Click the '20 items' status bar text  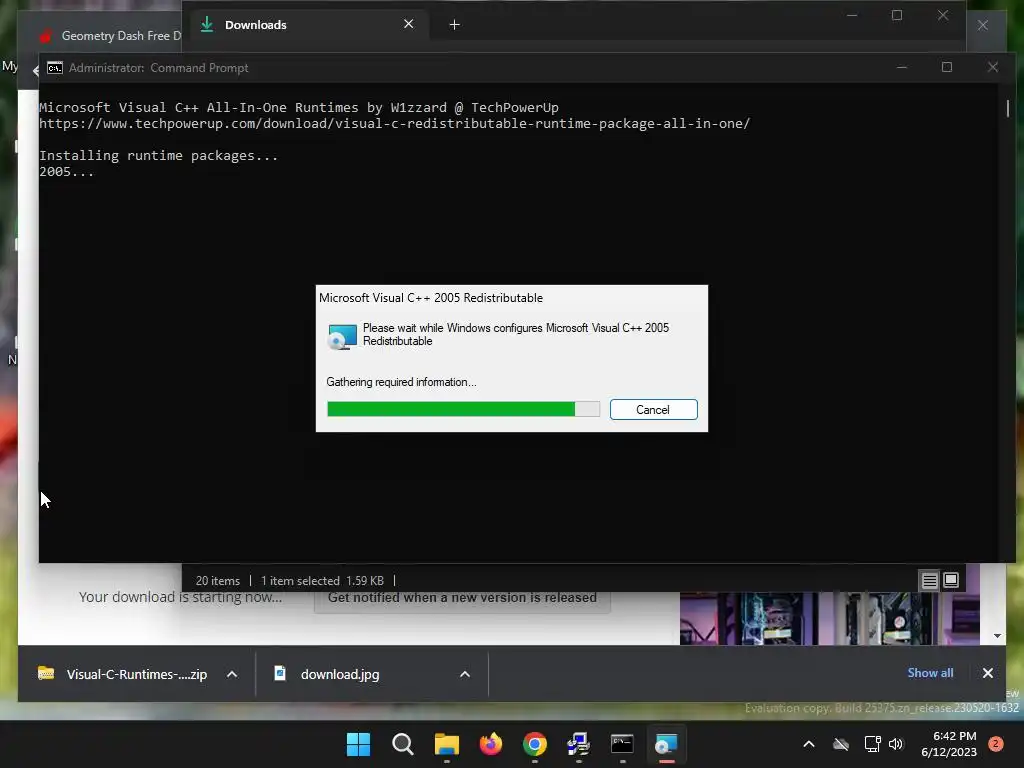coord(217,581)
